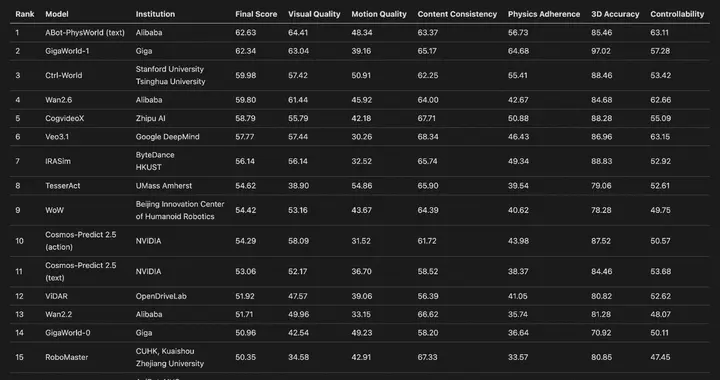Click the ByteDance HKUST institution cell
This screenshot has height=380, width=720.
(x=155, y=161)
